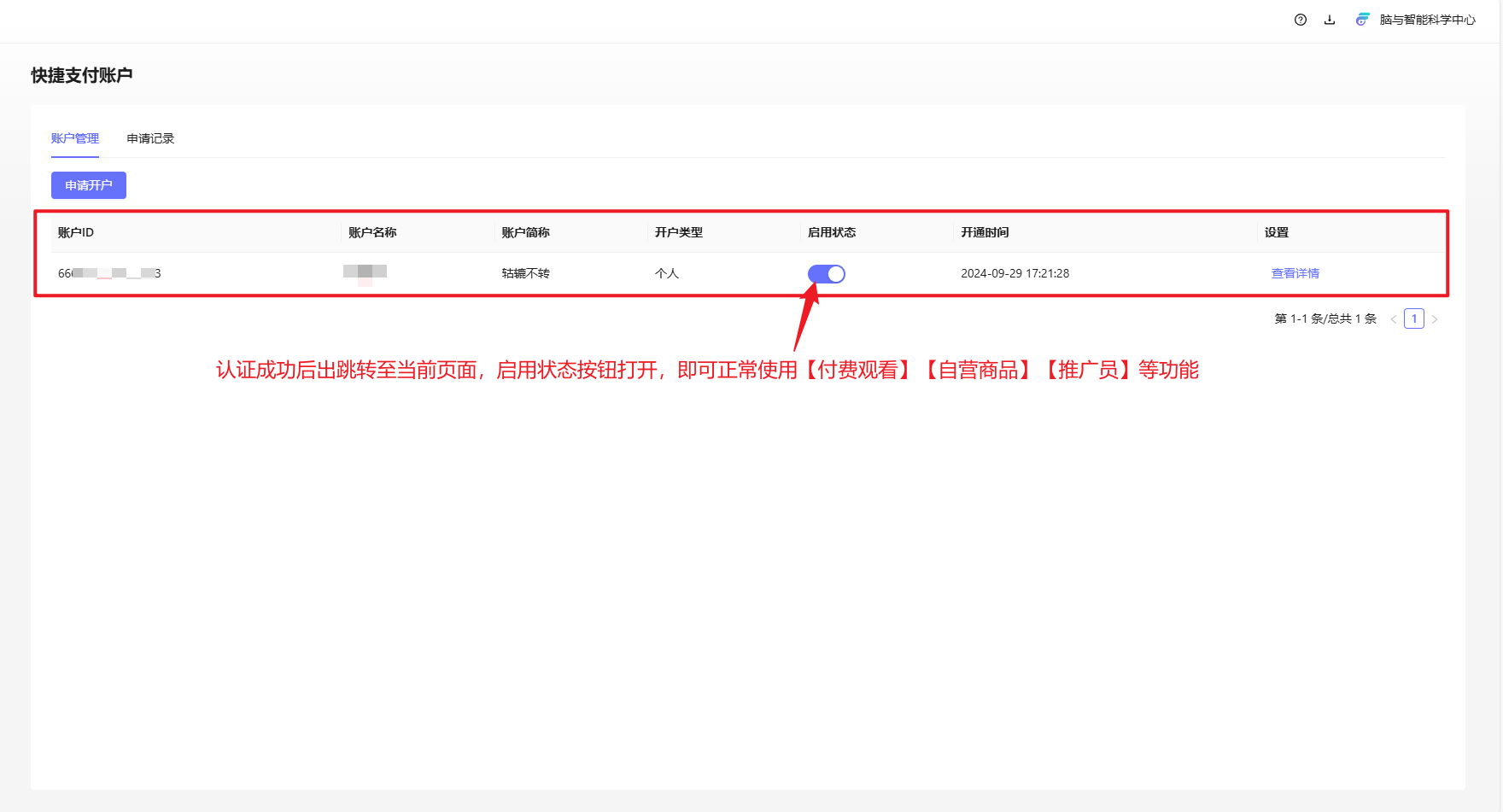
Task: Open the 查看详情 link
Action: (x=1295, y=273)
